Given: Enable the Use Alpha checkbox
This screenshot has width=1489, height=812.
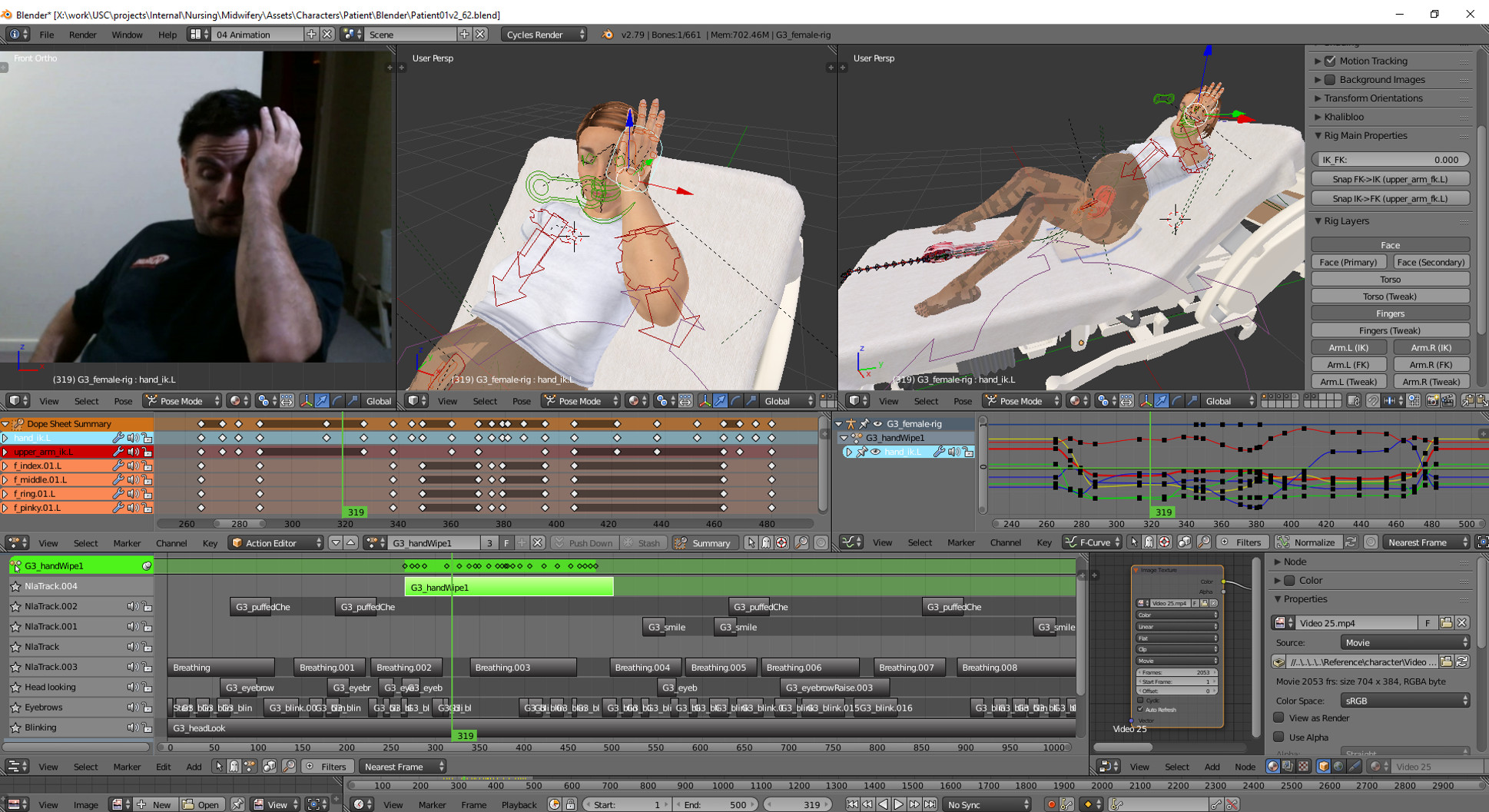Looking at the screenshot, I should pyautogui.click(x=1279, y=737).
